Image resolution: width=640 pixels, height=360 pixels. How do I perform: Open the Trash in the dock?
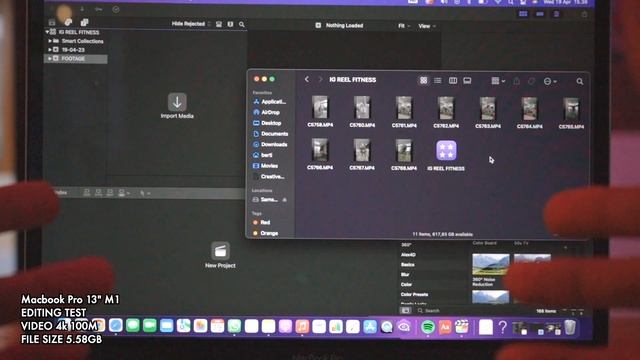click(x=570, y=327)
